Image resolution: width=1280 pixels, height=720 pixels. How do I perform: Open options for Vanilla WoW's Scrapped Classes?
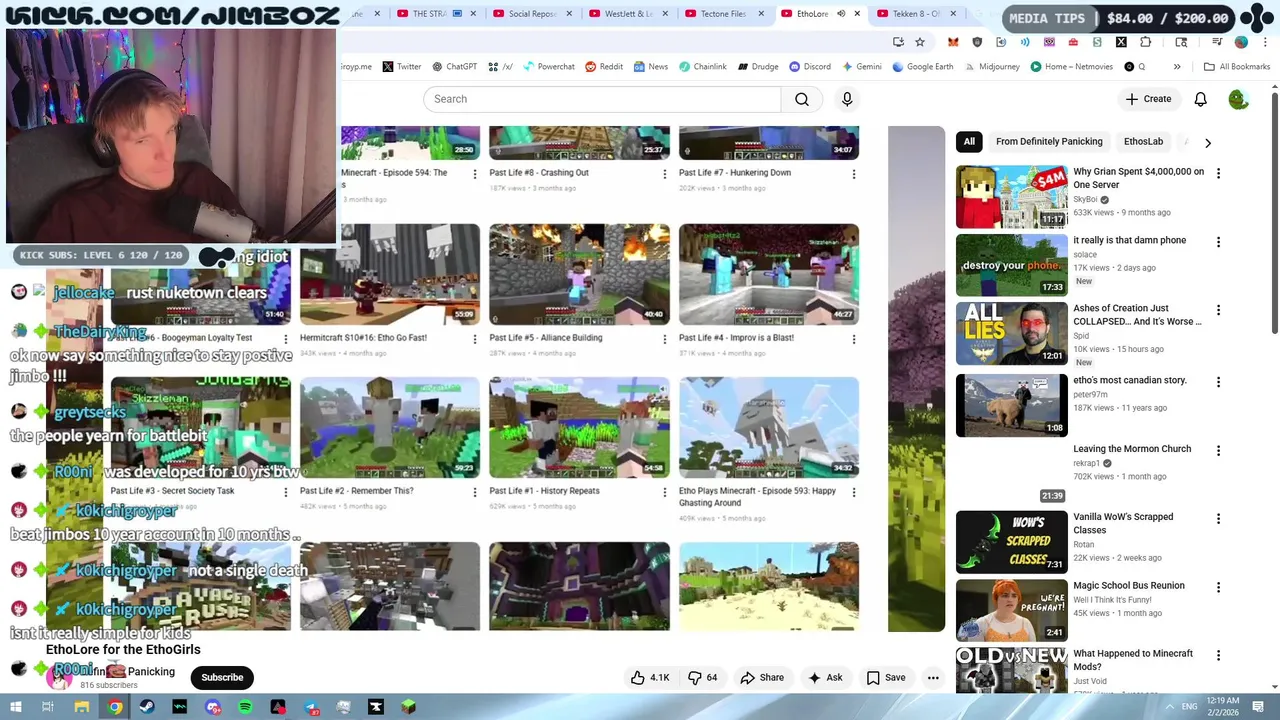tap(1218, 519)
